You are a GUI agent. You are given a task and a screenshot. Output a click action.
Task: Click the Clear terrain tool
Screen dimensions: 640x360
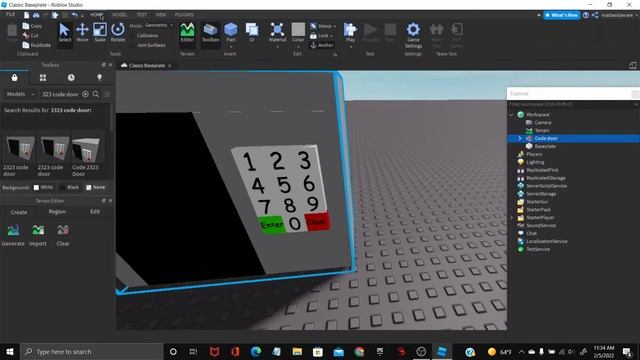(x=63, y=235)
